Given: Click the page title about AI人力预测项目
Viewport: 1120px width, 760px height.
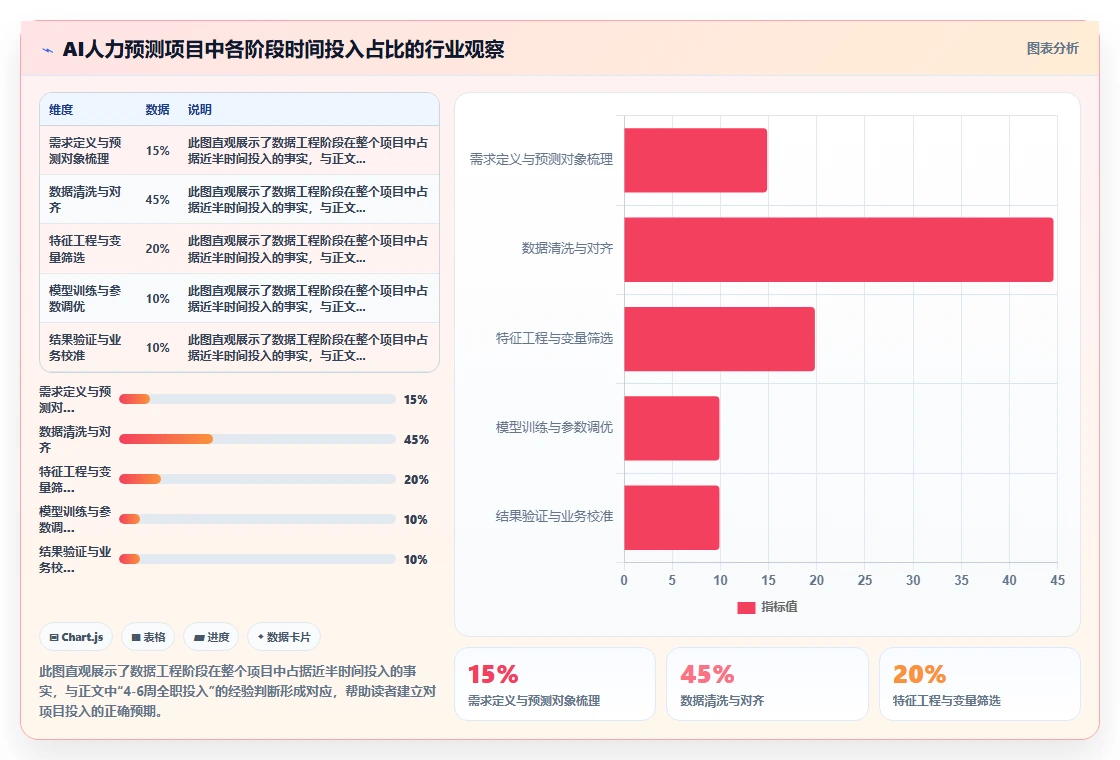Looking at the screenshot, I should (284, 49).
